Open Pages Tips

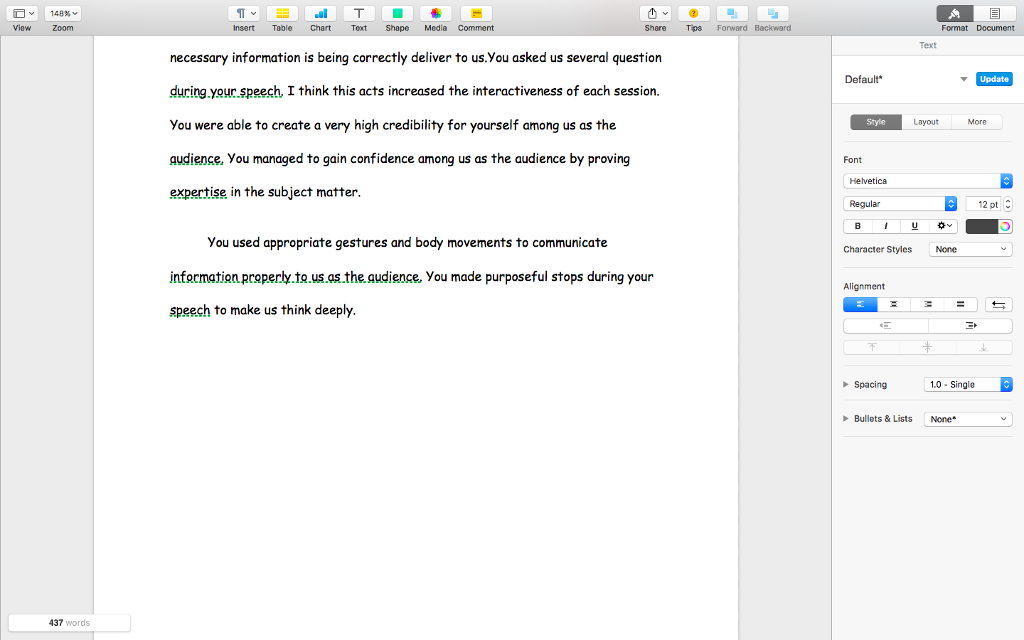click(x=693, y=14)
